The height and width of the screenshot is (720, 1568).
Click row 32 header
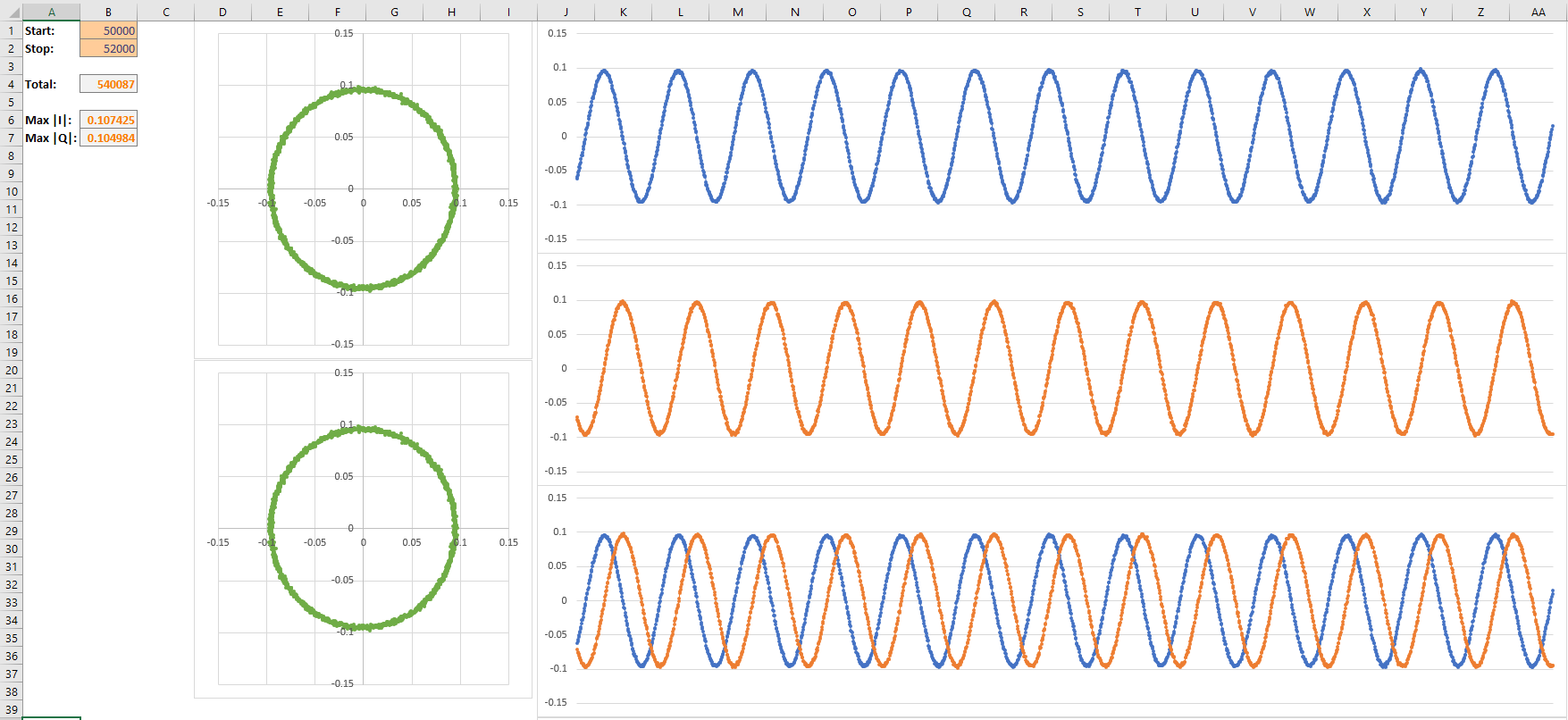pos(11,584)
